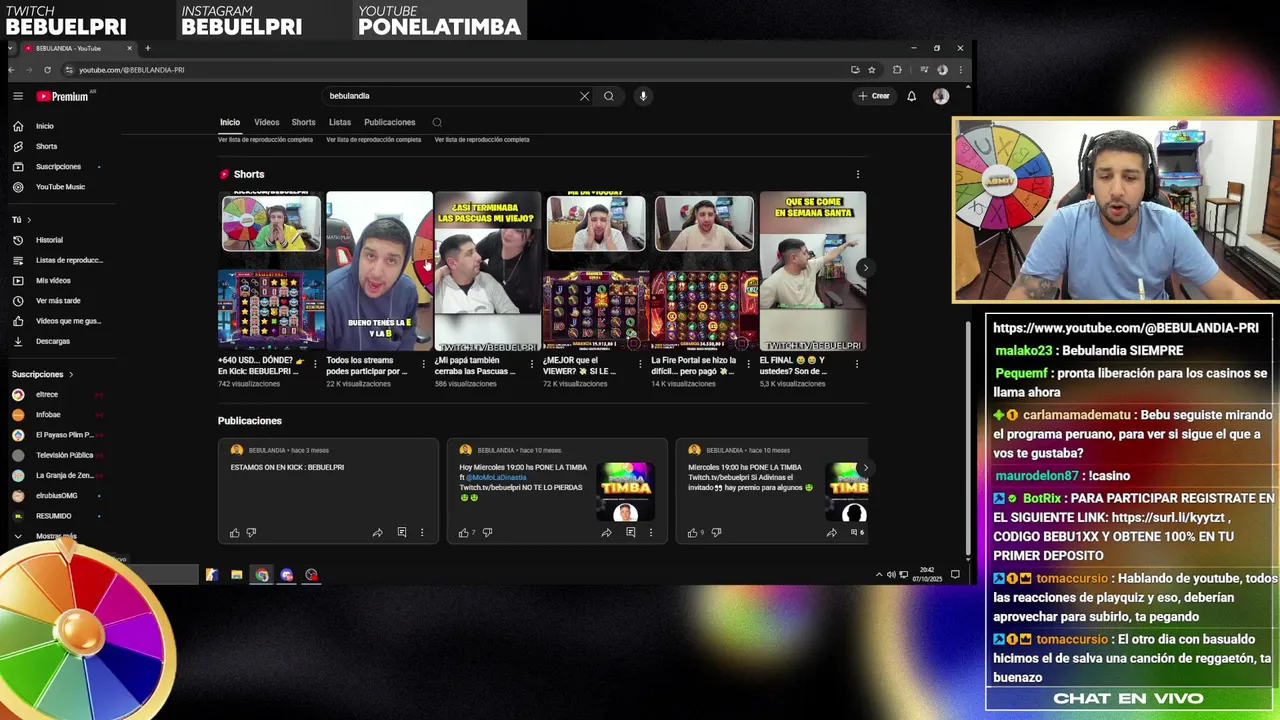Like the 'Si Adivinas el invitado' post

692,533
